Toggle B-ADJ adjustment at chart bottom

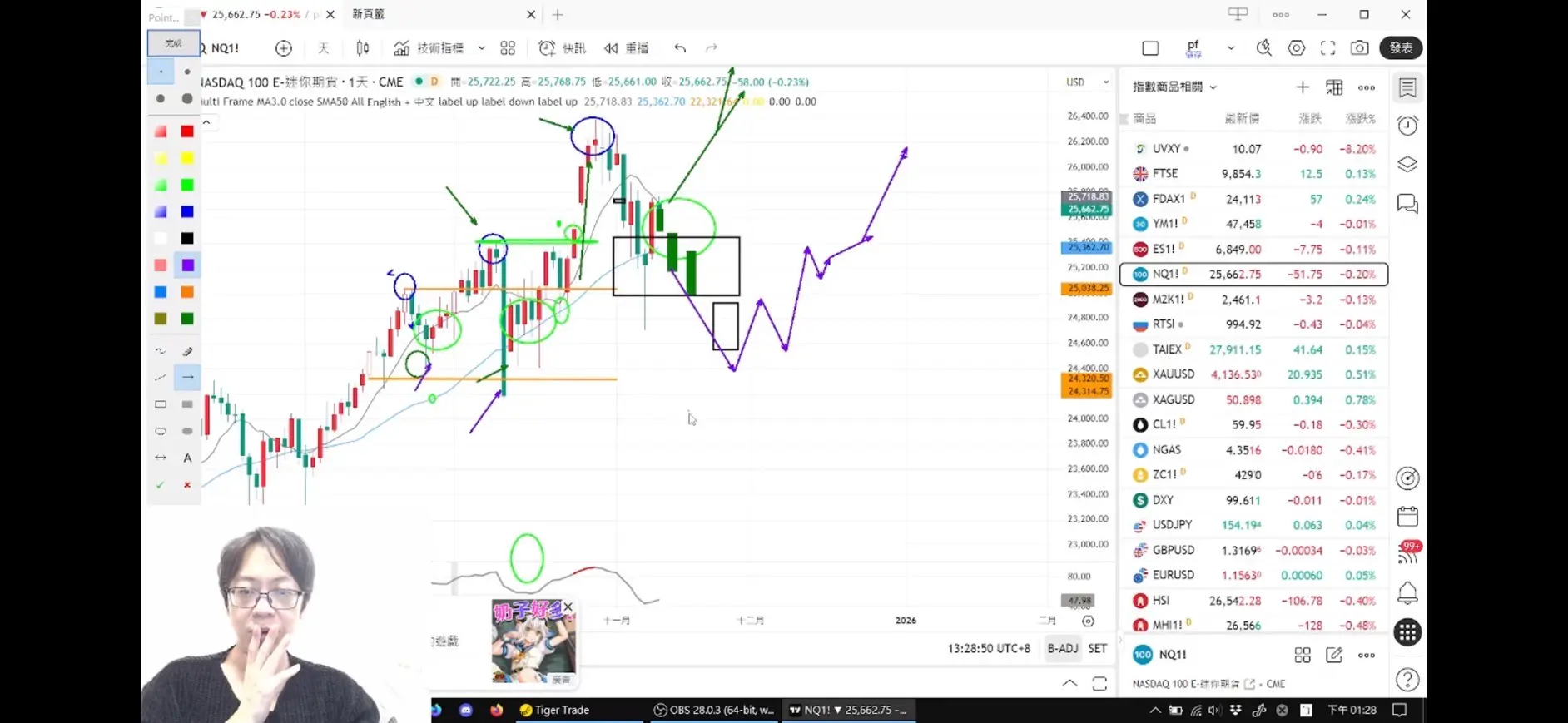[1062, 648]
